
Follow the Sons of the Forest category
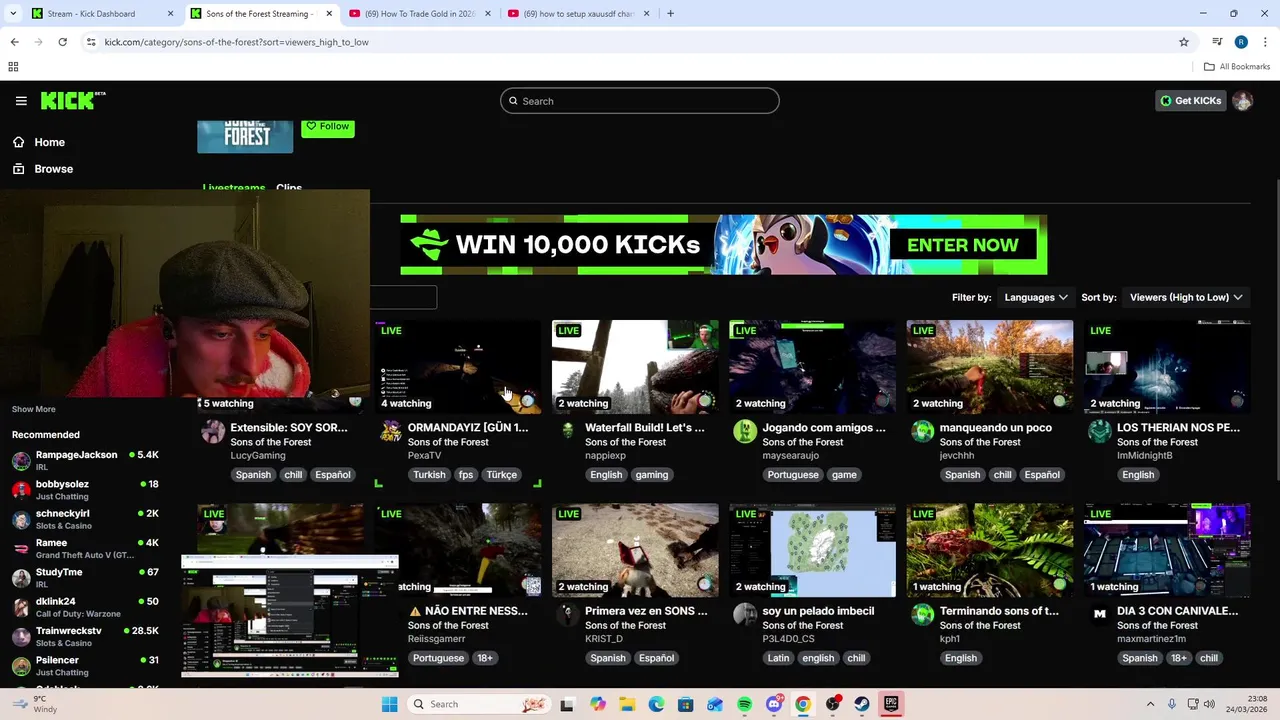pos(328,127)
